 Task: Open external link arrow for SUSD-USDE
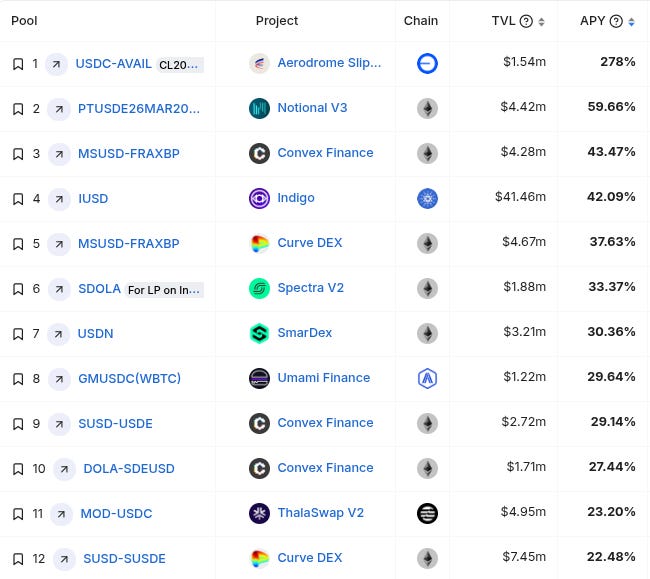59,424
